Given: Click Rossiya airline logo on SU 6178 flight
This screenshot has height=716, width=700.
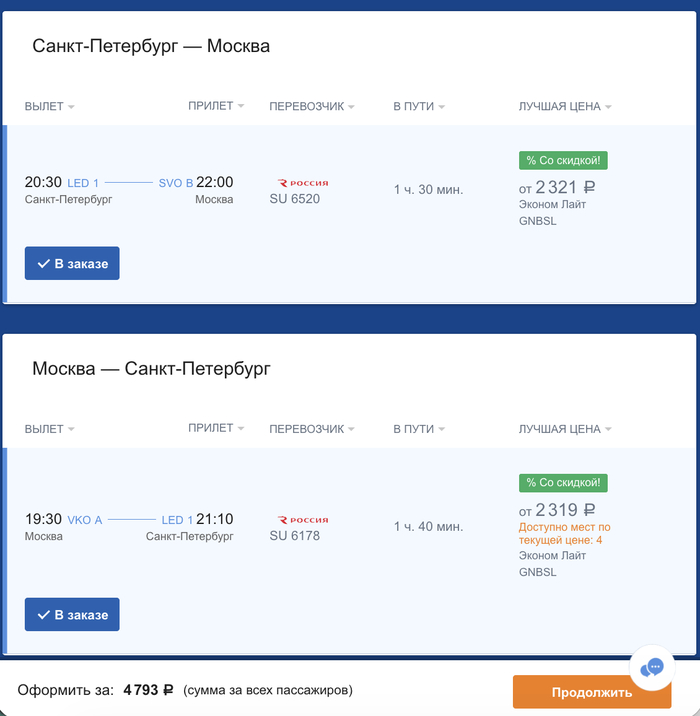Looking at the screenshot, I should 302,520.
